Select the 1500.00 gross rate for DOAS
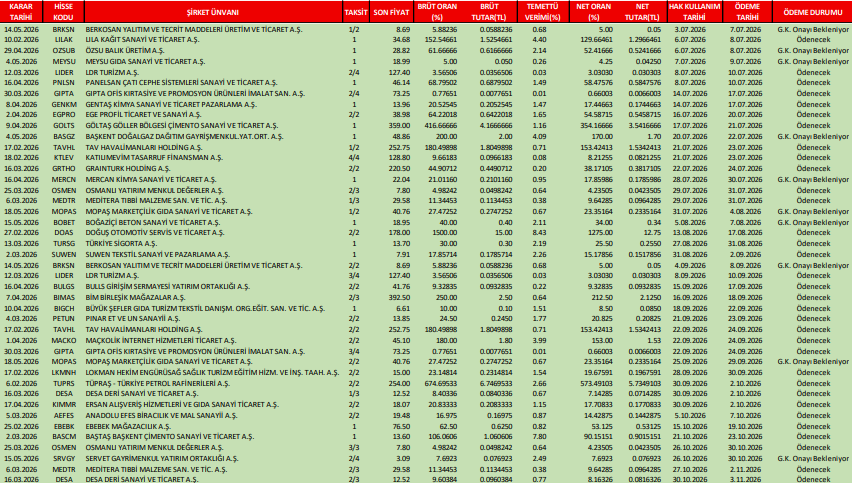The image size is (852, 483). [x=445, y=233]
